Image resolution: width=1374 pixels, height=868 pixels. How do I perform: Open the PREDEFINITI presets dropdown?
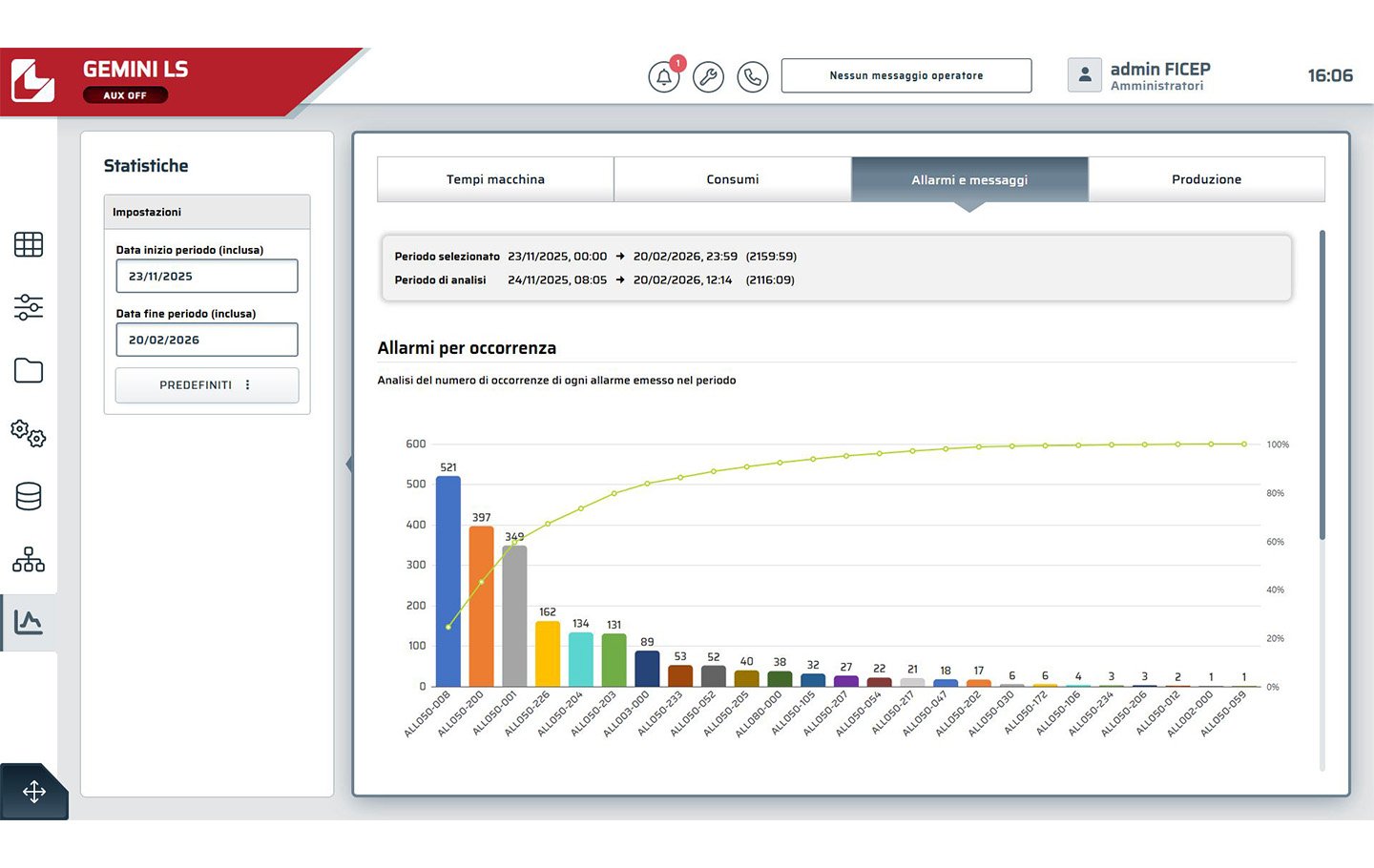pos(207,385)
